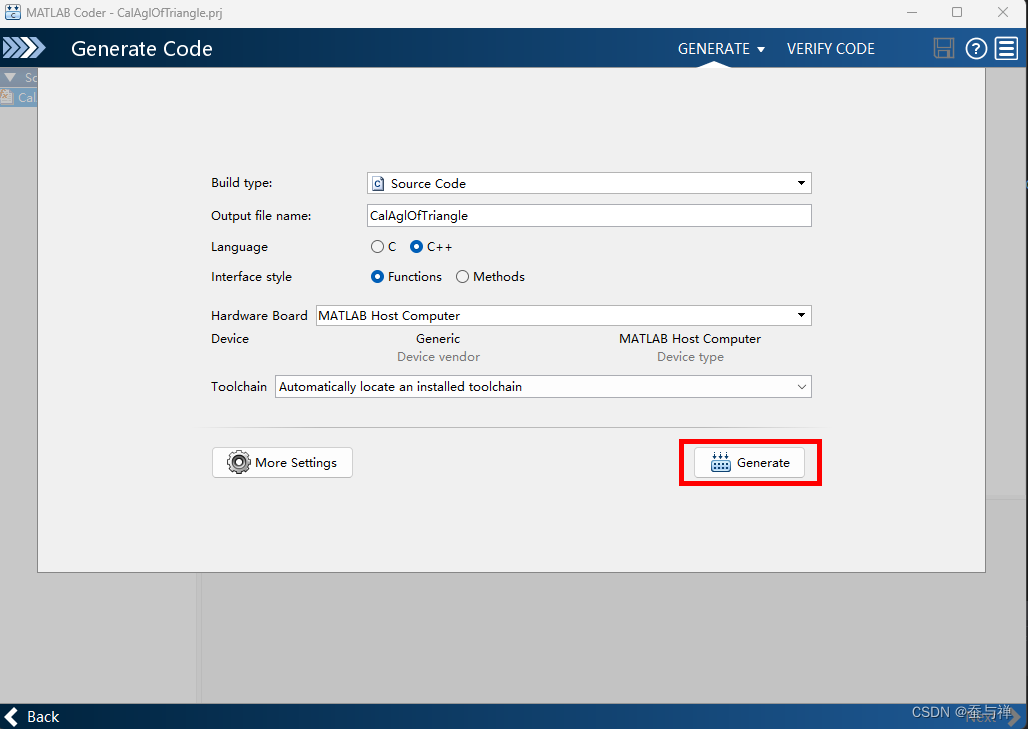The width and height of the screenshot is (1028, 729).
Task: Maximize the MATLAB Coder window
Action: coord(957,12)
